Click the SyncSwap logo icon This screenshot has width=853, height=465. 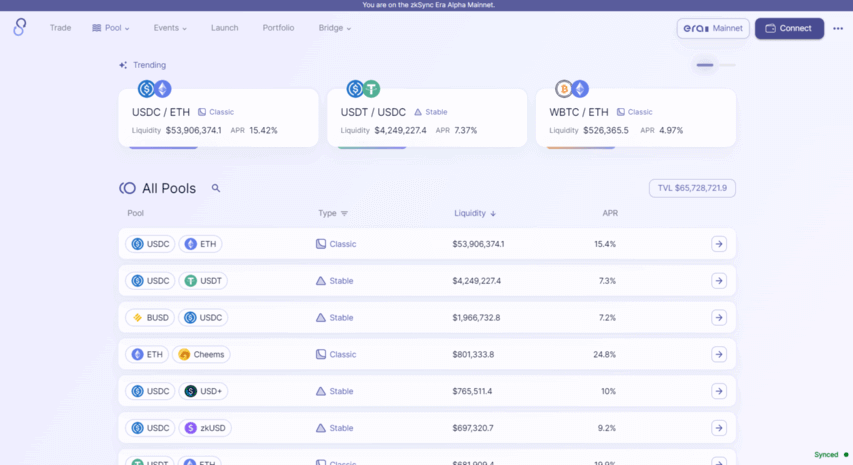pos(20,27)
